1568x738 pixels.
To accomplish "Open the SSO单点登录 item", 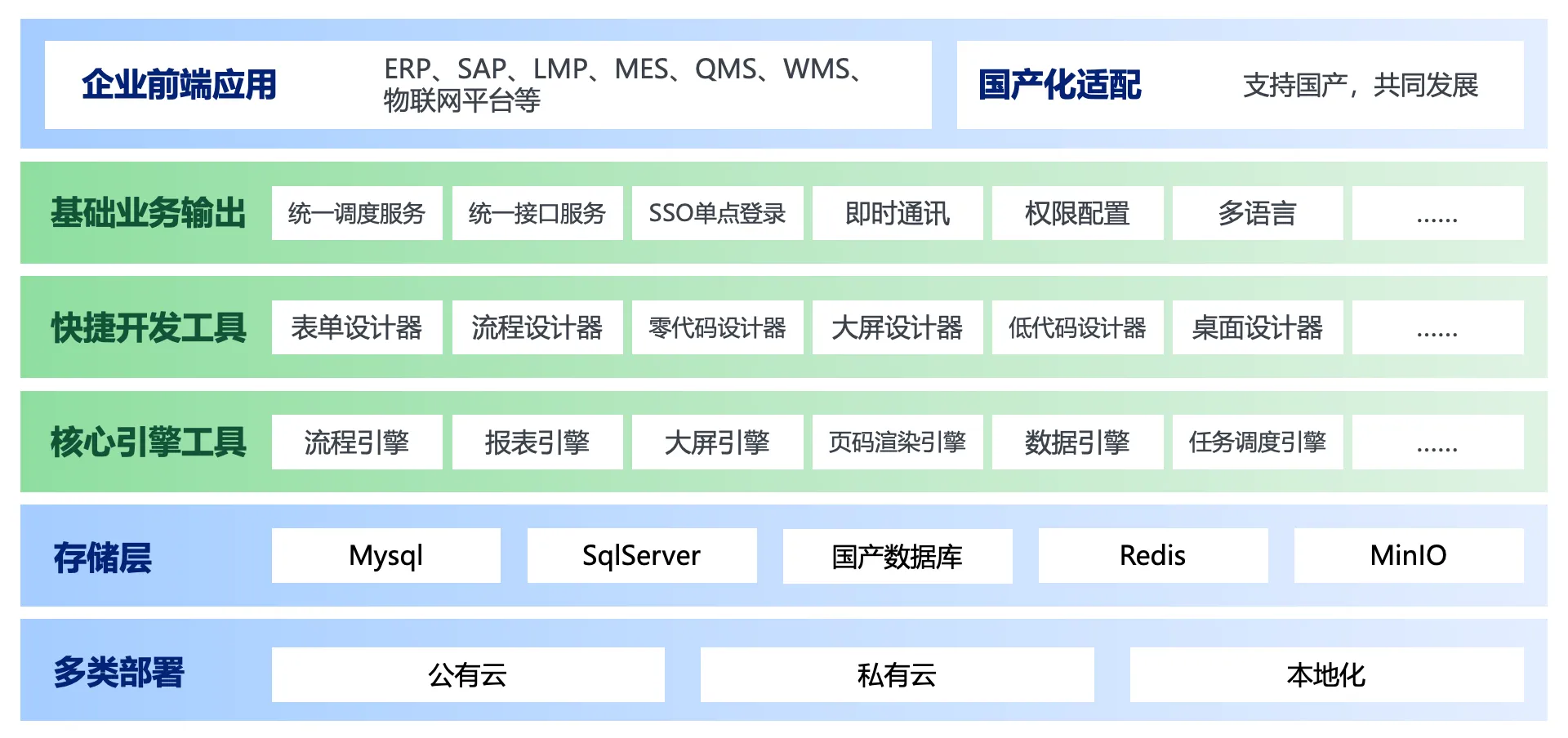I will tap(717, 213).
